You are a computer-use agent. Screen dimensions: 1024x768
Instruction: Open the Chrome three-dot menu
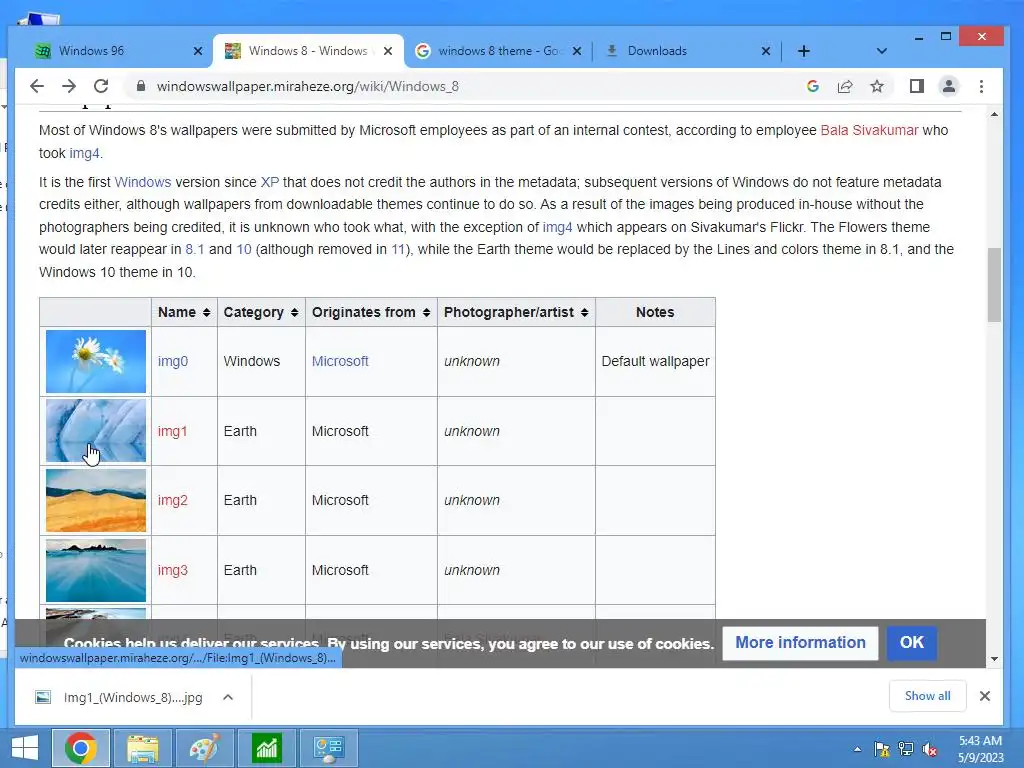coord(981,86)
